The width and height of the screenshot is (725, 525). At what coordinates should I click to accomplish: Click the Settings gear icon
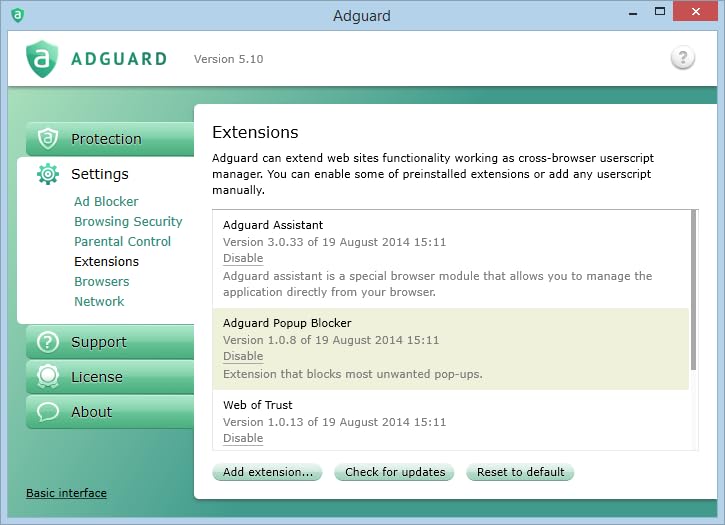[48, 174]
